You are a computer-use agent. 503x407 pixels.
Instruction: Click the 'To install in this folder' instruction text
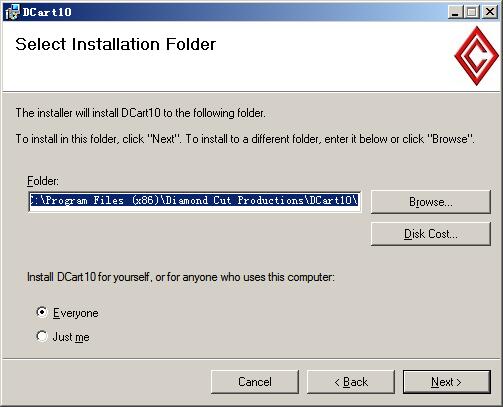click(x=245, y=139)
